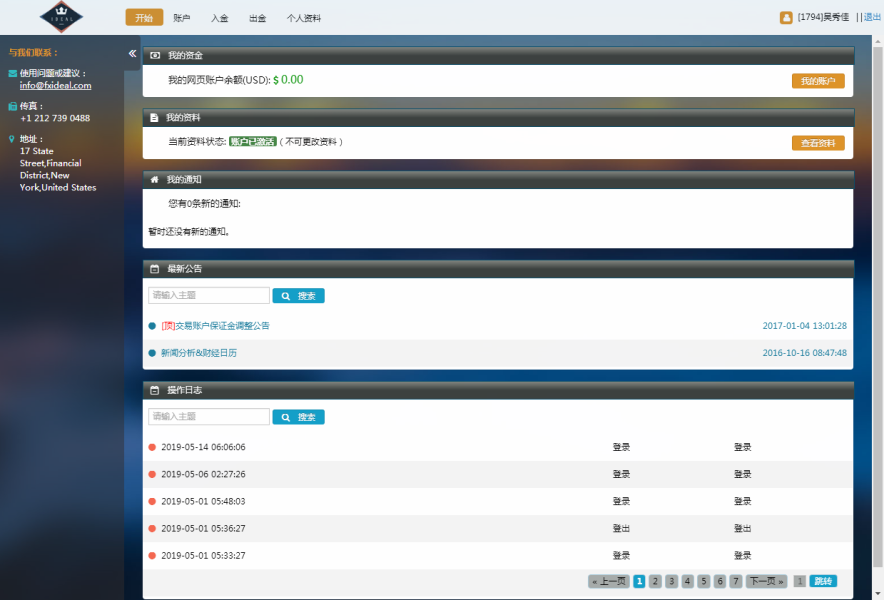Switch to the 入金 tab

(219, 18)
